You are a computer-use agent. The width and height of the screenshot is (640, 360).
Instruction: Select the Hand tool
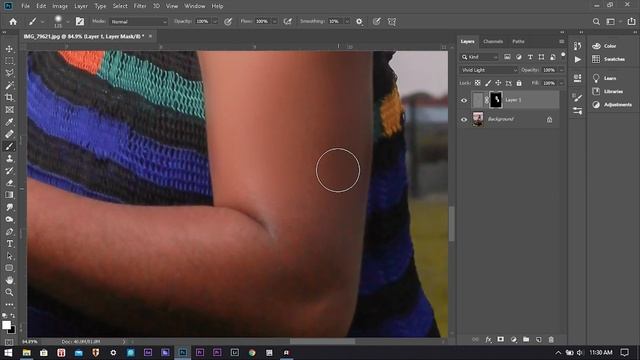(x=9, y=280)
